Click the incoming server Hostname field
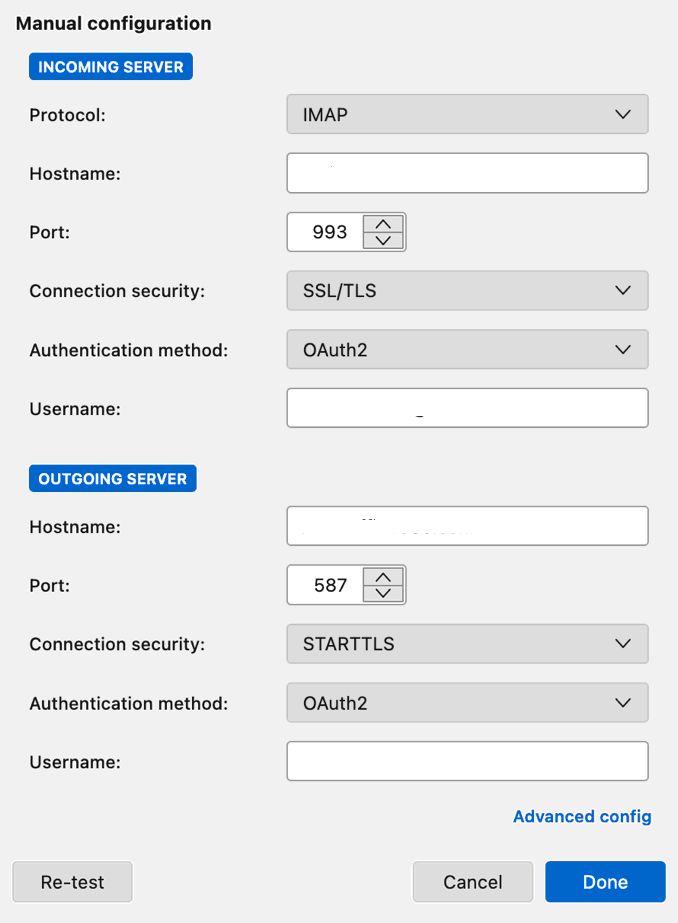The image size is (678, 923). tap(467, 173)
